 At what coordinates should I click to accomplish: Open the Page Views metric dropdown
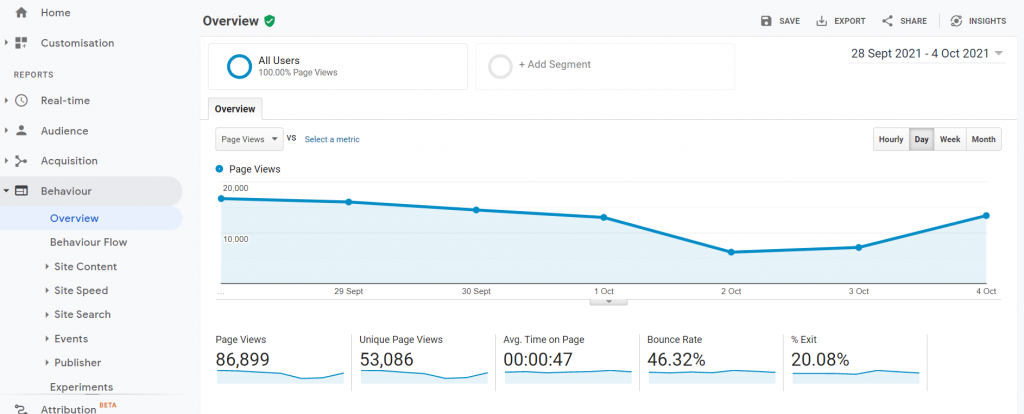pyautogui.click(x=249, y=139)
